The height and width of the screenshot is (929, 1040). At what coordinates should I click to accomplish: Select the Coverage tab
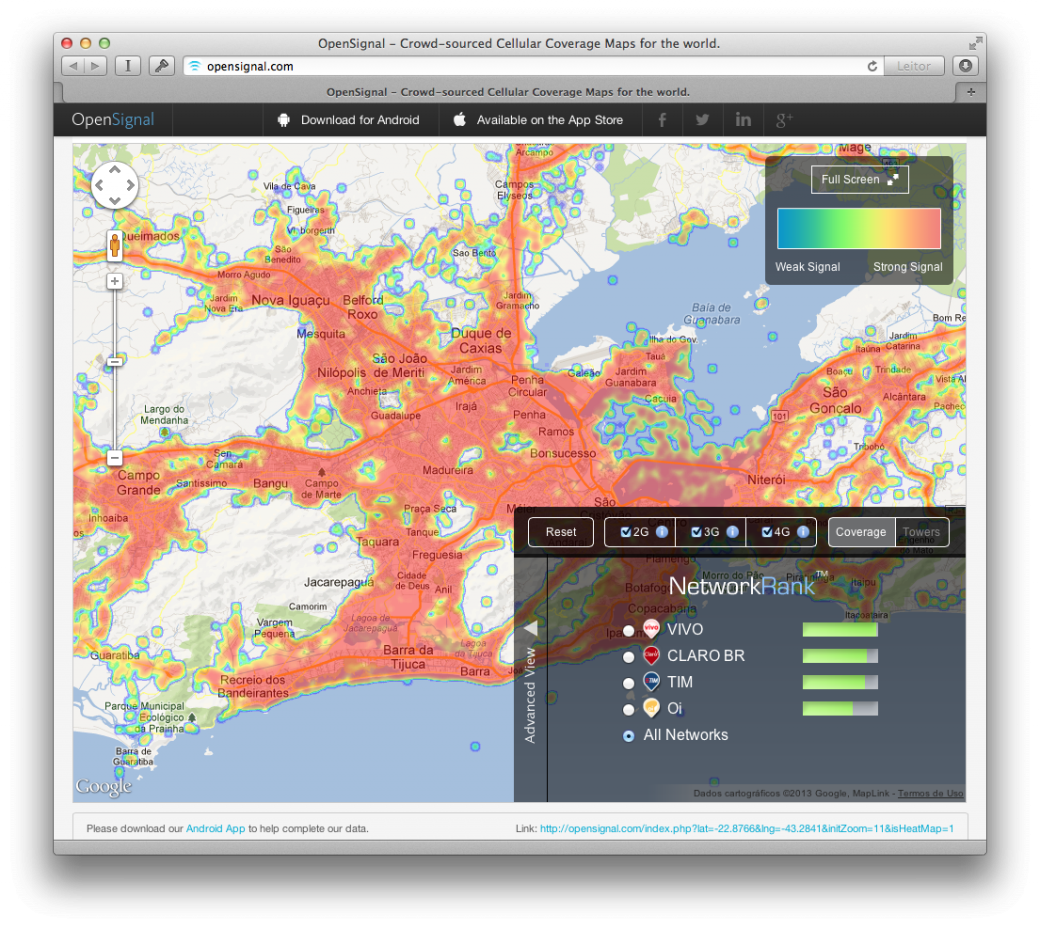tap(860, 532)
